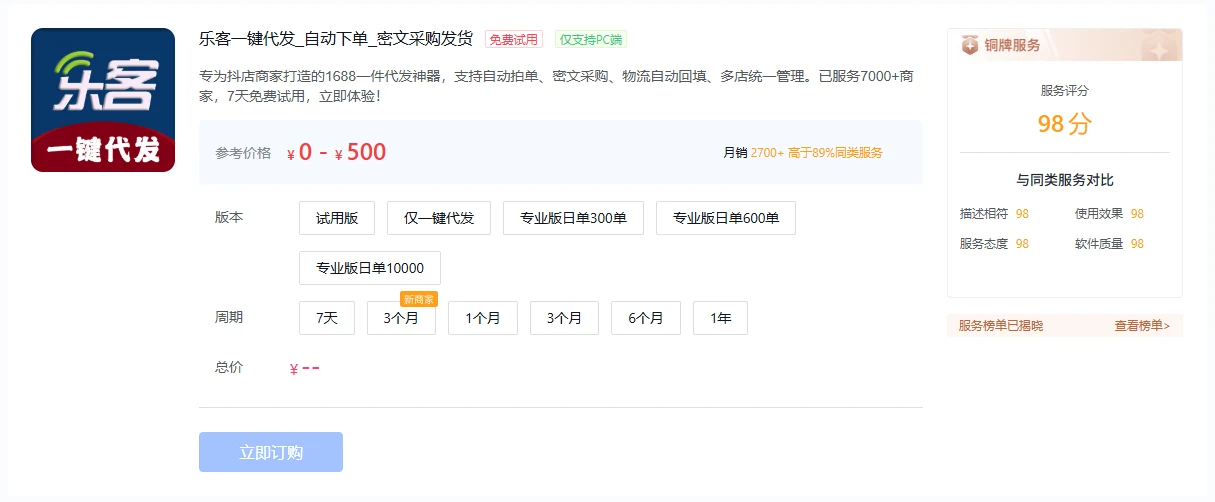The image size is (1215, 502).
Task: Click the 描述相符 98 rating
Action: 994,214
